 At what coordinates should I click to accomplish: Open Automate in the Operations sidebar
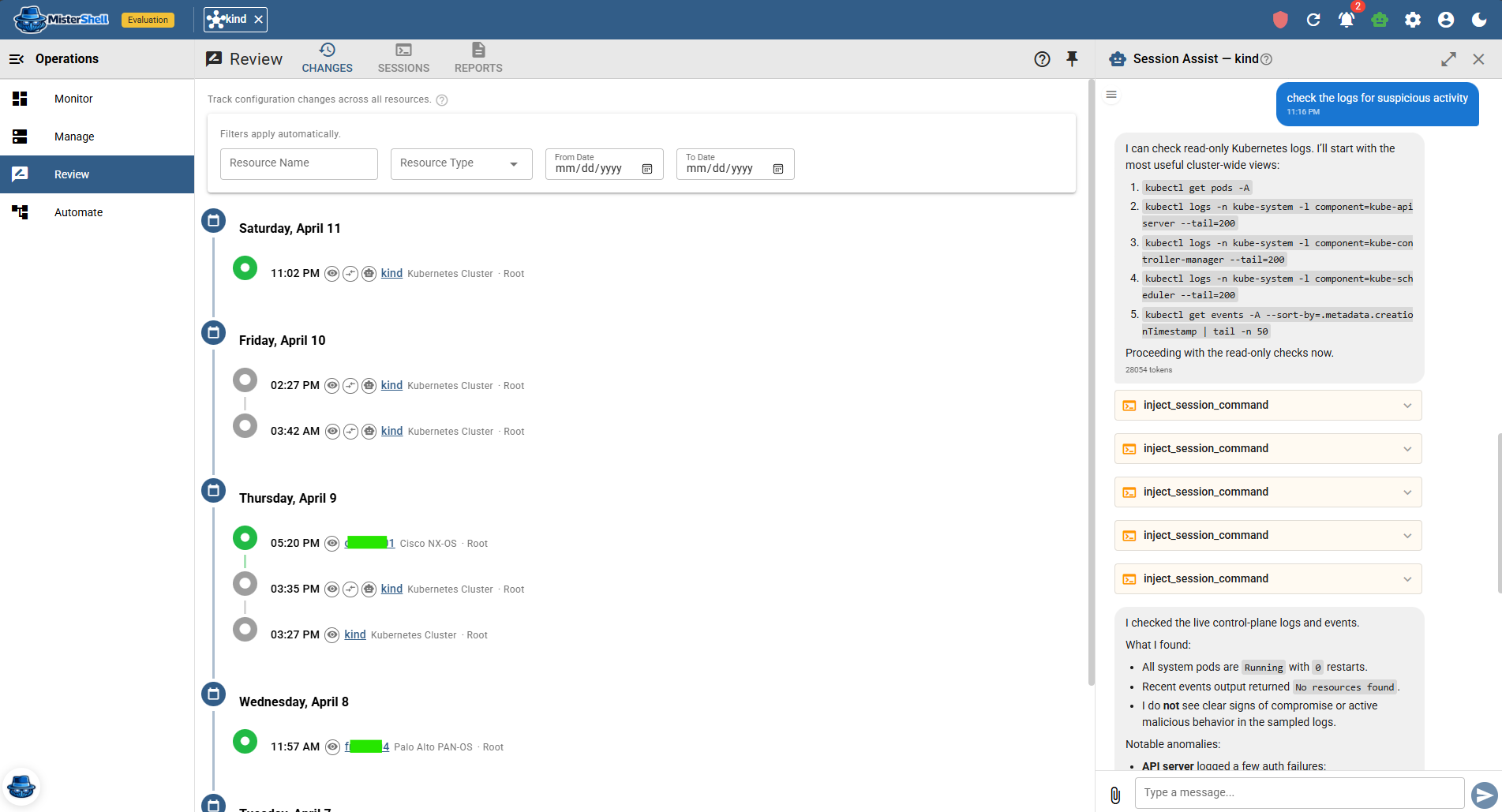pyautogui.click(x=97, y=212)
